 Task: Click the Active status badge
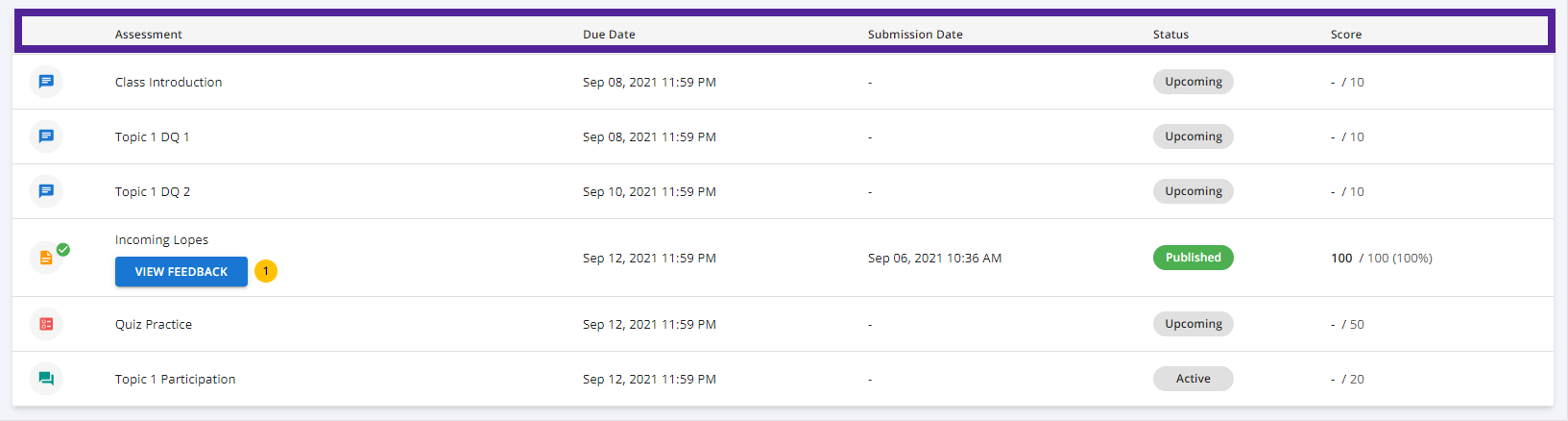[1194, 379]
